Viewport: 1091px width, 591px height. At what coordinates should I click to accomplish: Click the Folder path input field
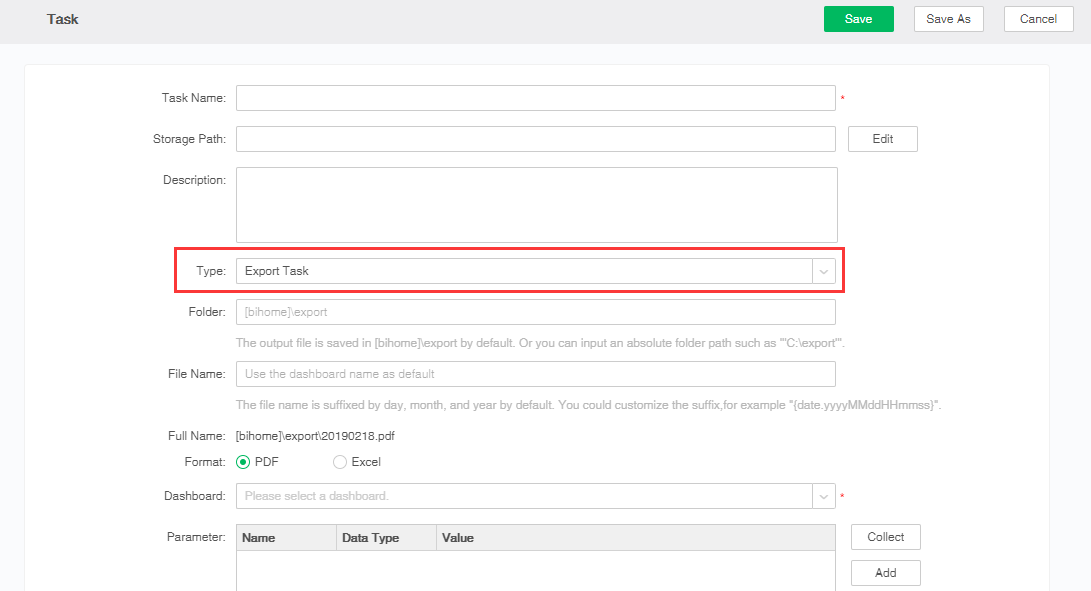[535, 312]
